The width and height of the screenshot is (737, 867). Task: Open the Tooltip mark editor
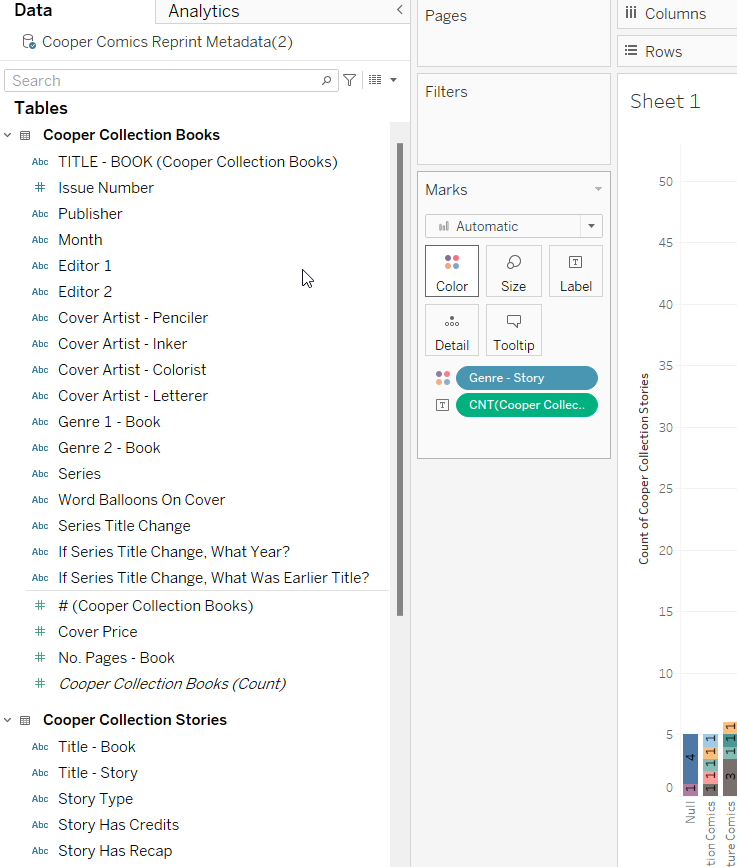click(x=513, y=330)
